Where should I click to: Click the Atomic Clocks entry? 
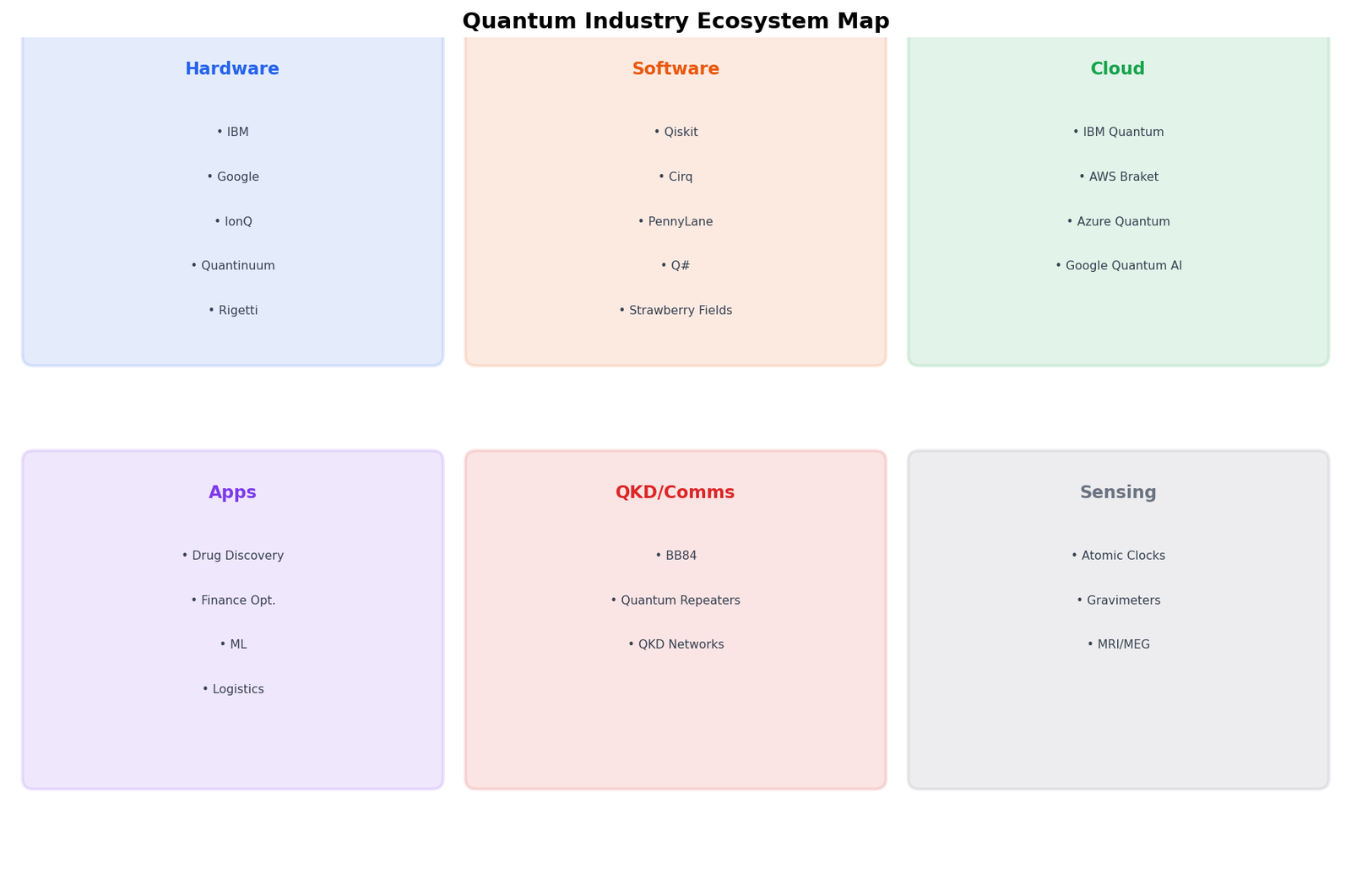[1118, 556]
